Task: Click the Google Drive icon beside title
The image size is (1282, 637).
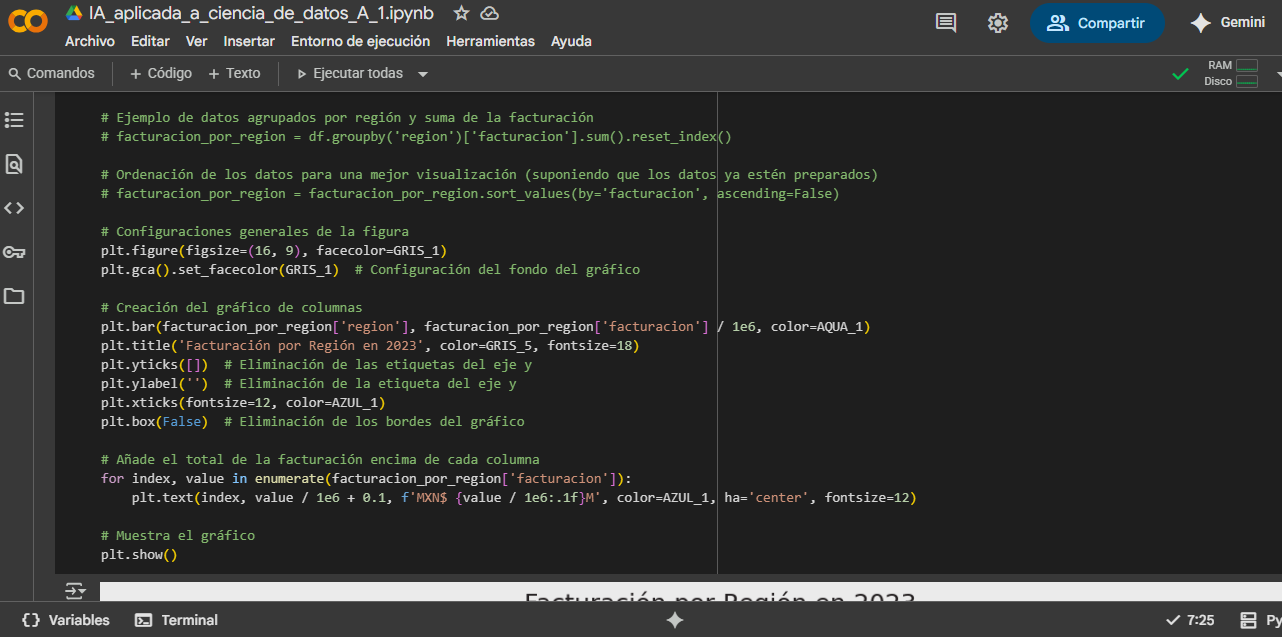Action: coord(74,13)
